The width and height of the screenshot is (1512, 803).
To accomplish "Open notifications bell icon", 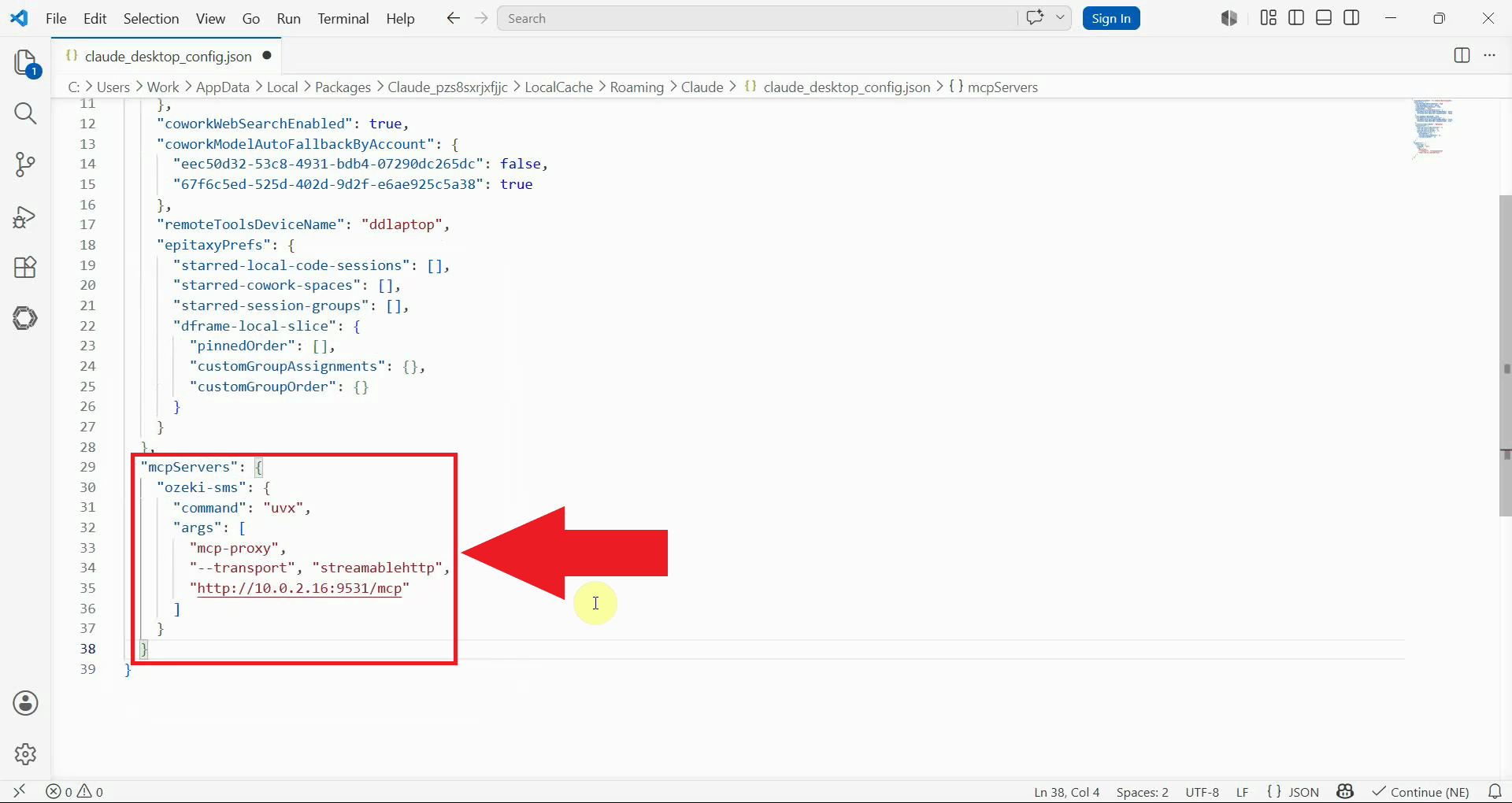I will (1494, 791).
